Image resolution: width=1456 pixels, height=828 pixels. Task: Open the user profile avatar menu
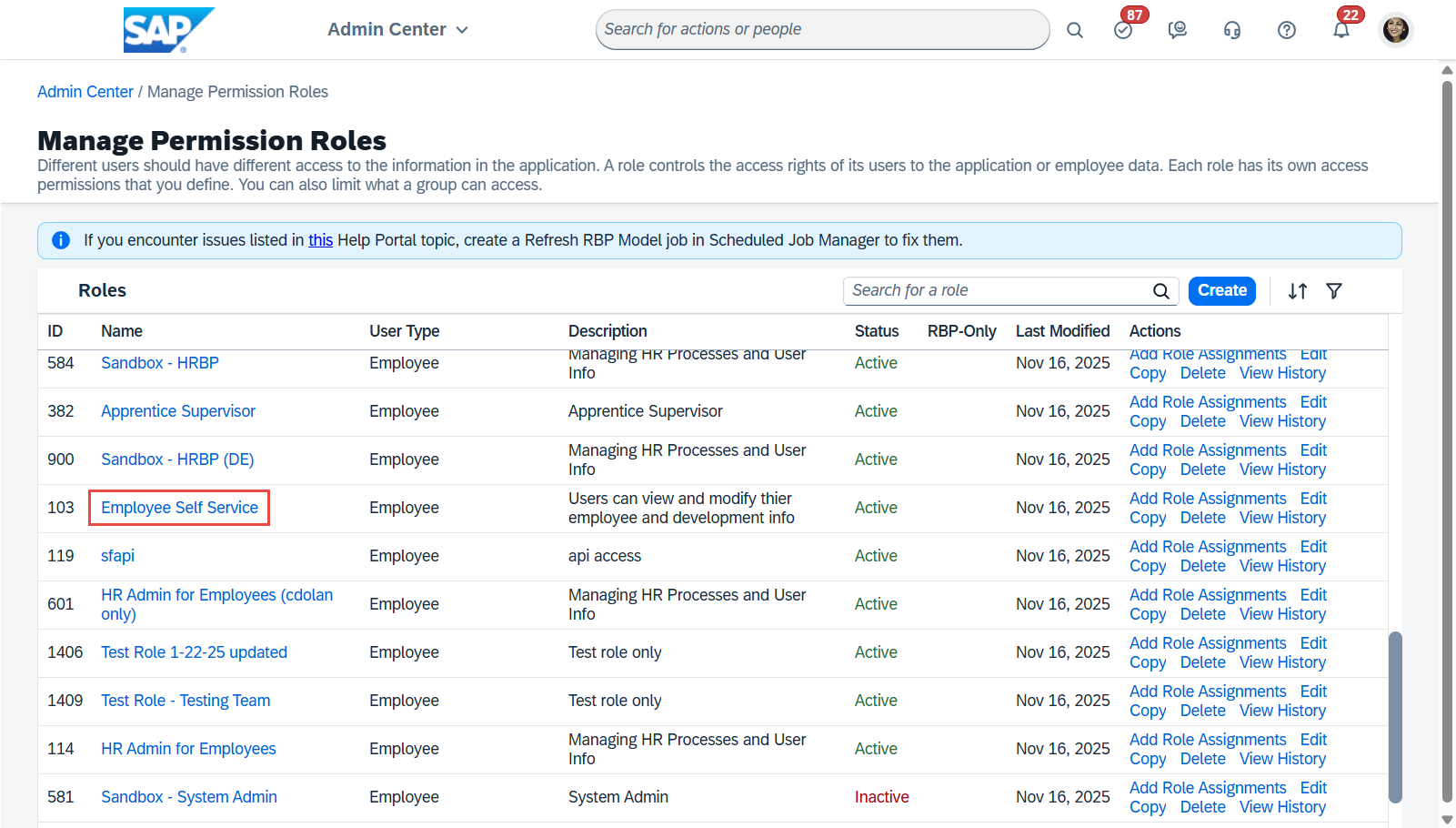pyautogui.click(x=1396, y=30)
